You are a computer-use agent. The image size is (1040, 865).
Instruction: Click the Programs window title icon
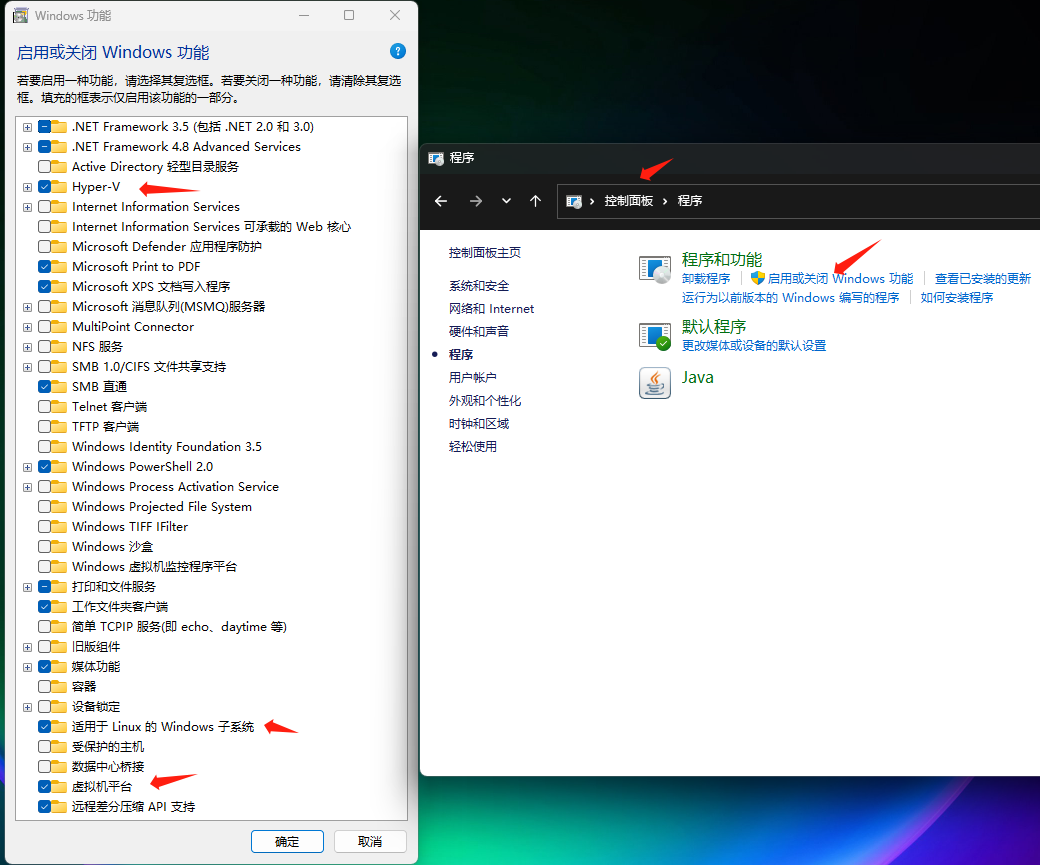(436, 158)
